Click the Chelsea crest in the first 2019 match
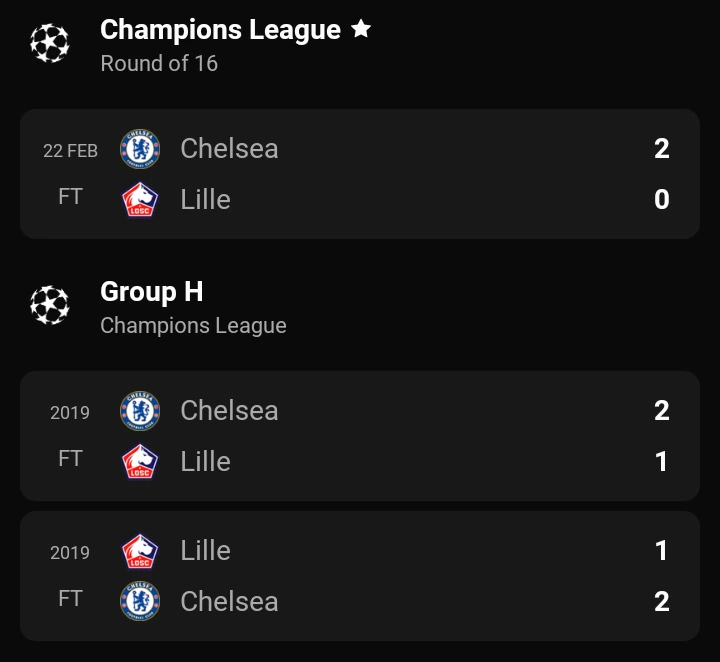Image resolution: width=720 pixels, height=662 pixels. 140,411
